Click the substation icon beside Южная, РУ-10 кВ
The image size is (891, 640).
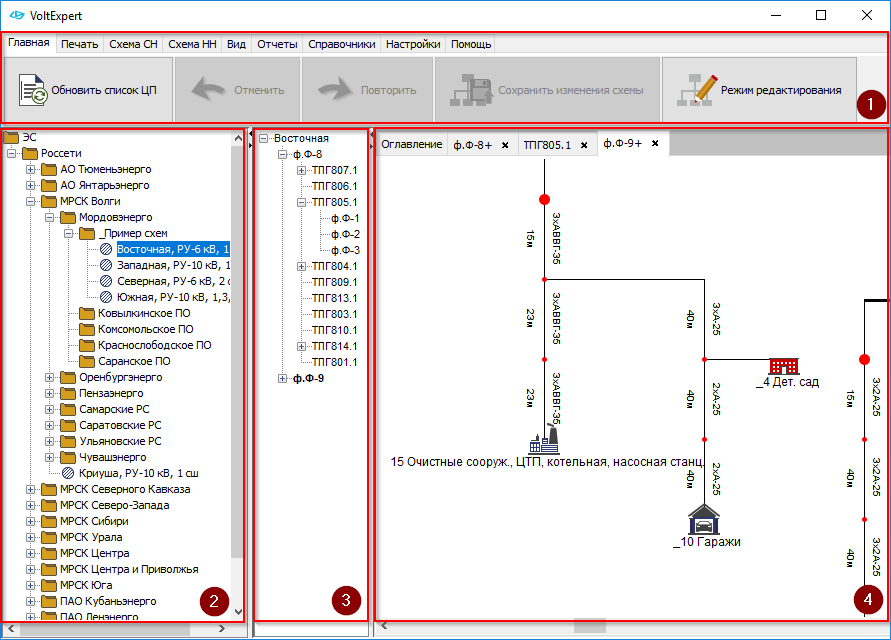point(106,297)
